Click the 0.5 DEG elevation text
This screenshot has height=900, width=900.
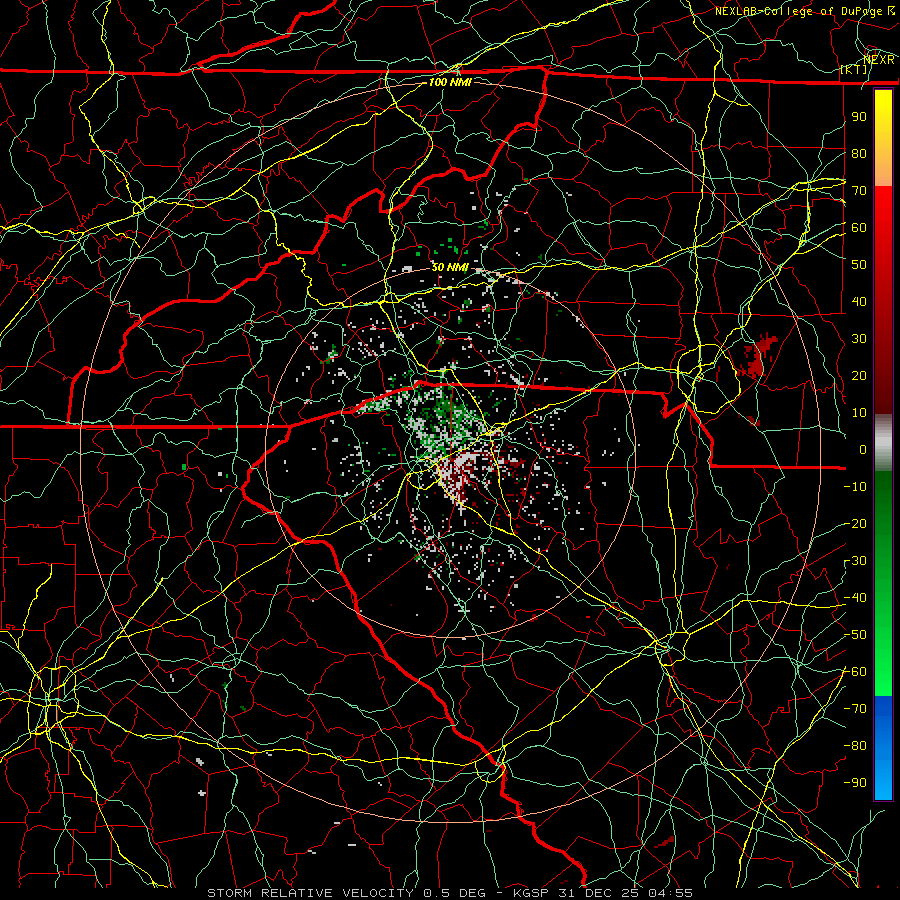click(454, 893)
